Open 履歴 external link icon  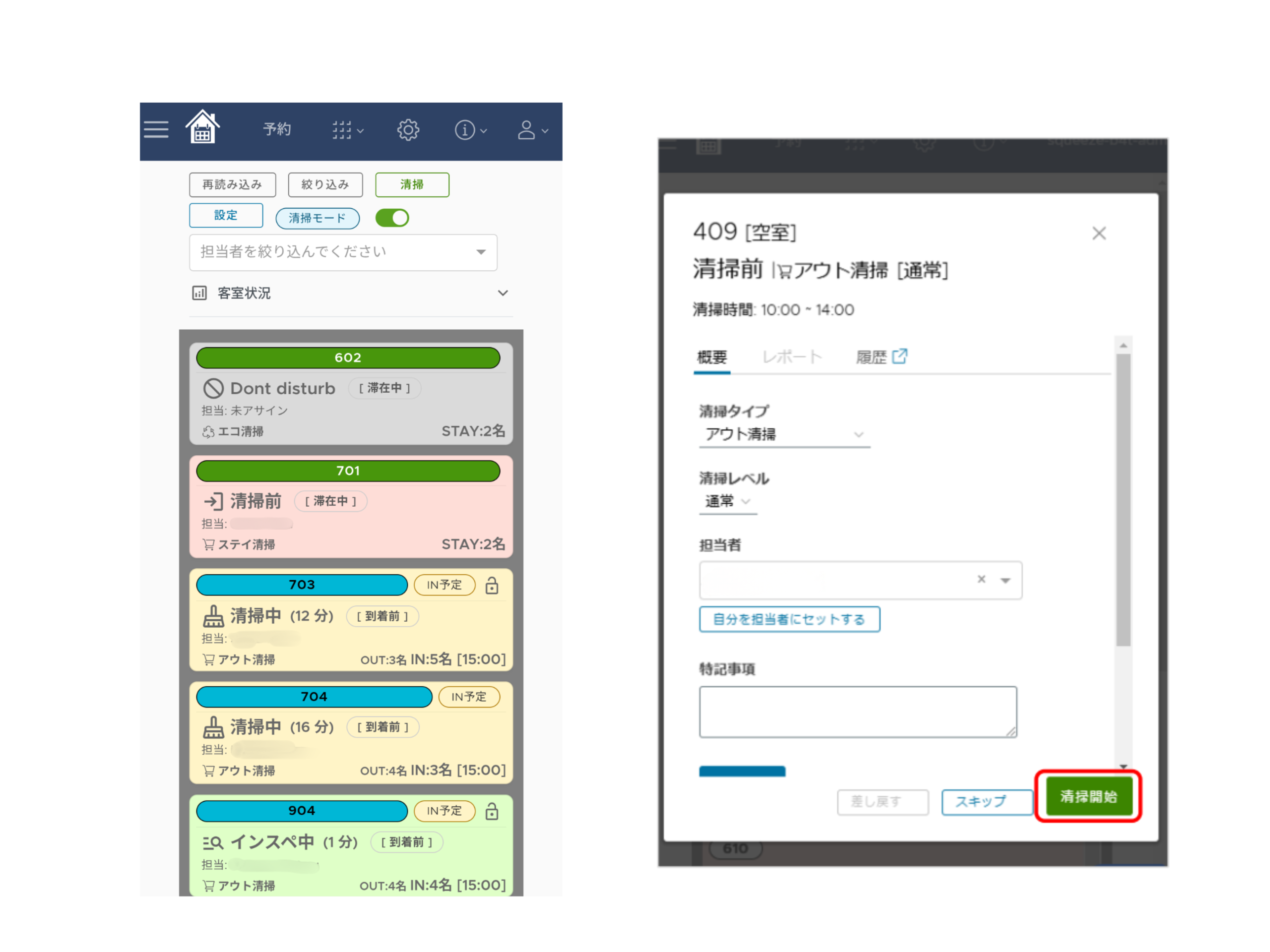(x=900, y=357)
